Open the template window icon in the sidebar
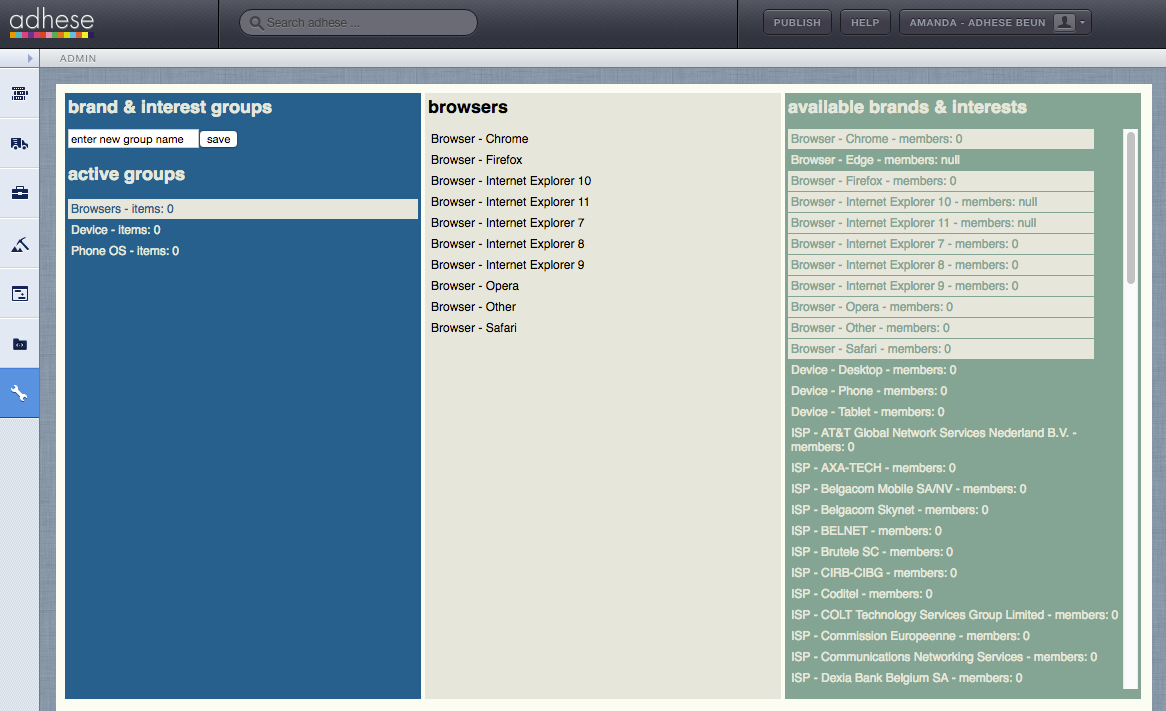 [x=19, y=293]
